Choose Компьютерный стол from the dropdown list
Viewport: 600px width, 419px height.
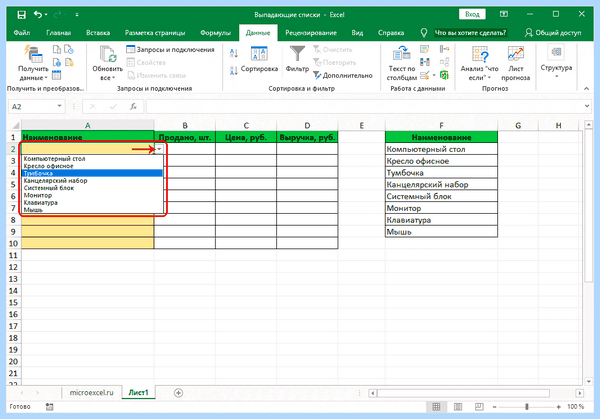[93, 158]
